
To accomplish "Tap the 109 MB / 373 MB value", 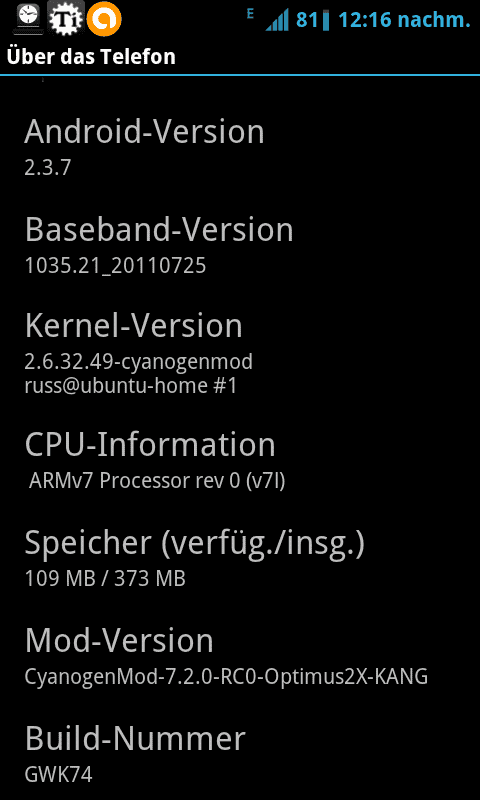I will 105,579.
